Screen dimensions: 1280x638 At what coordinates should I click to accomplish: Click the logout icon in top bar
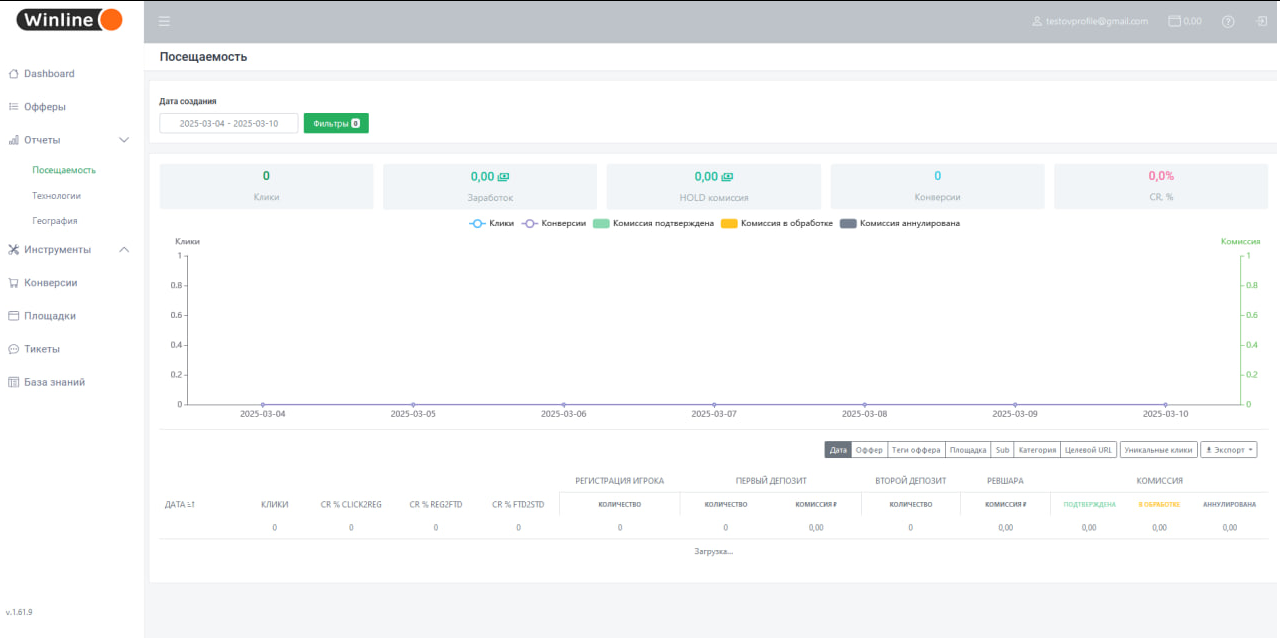click(1261, 21)
